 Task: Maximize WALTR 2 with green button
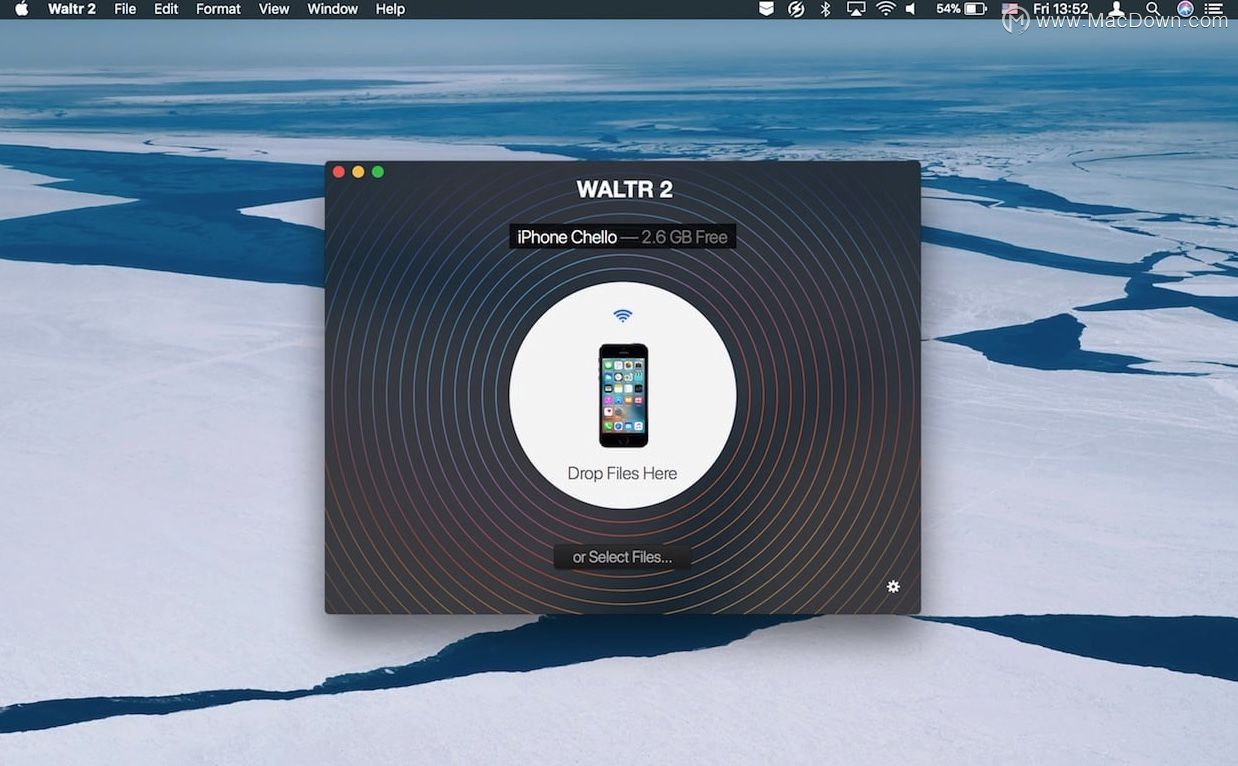378,172
